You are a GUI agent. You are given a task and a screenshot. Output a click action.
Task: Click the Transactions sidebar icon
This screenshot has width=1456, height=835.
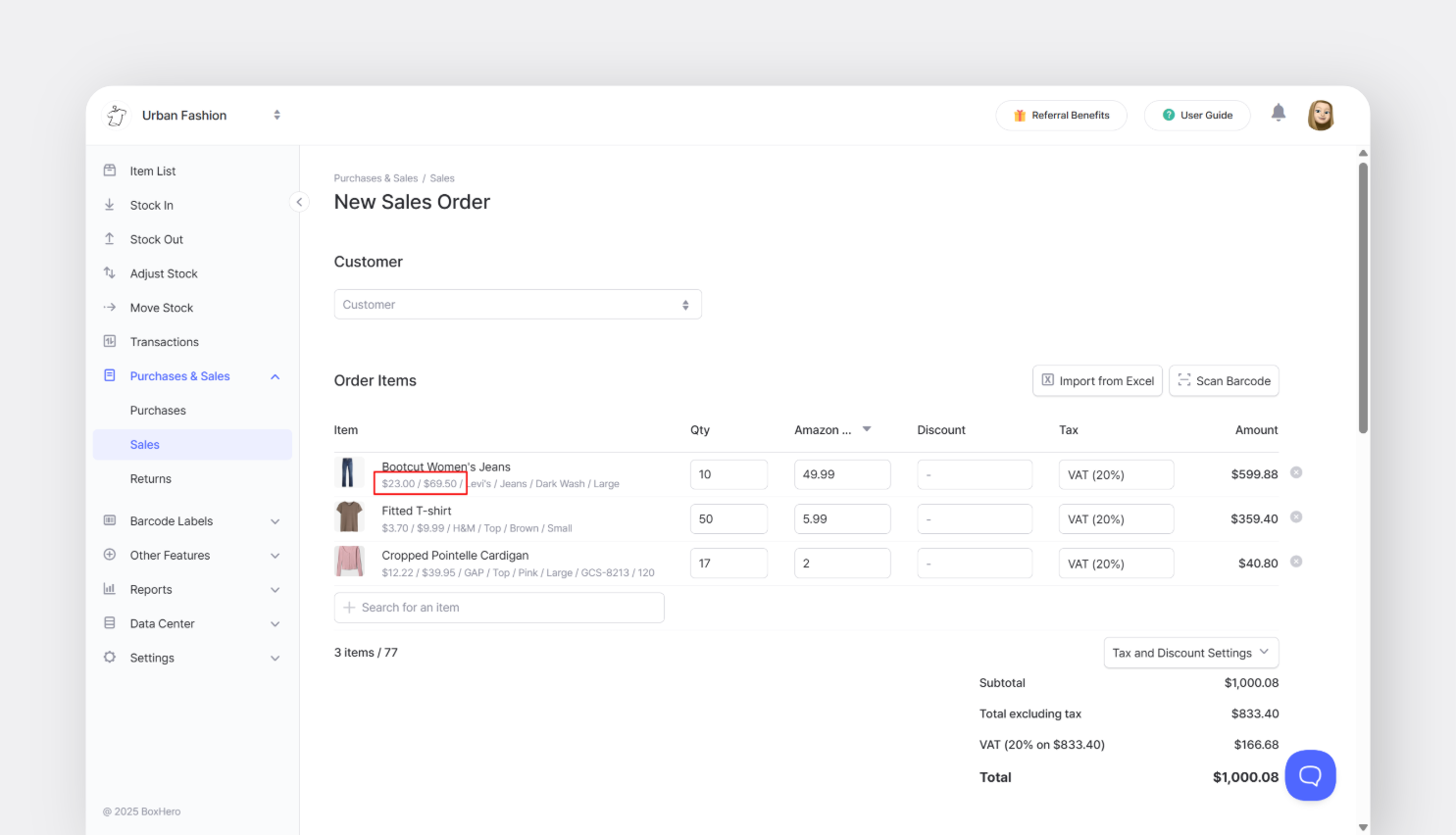(x=109, y=341)
